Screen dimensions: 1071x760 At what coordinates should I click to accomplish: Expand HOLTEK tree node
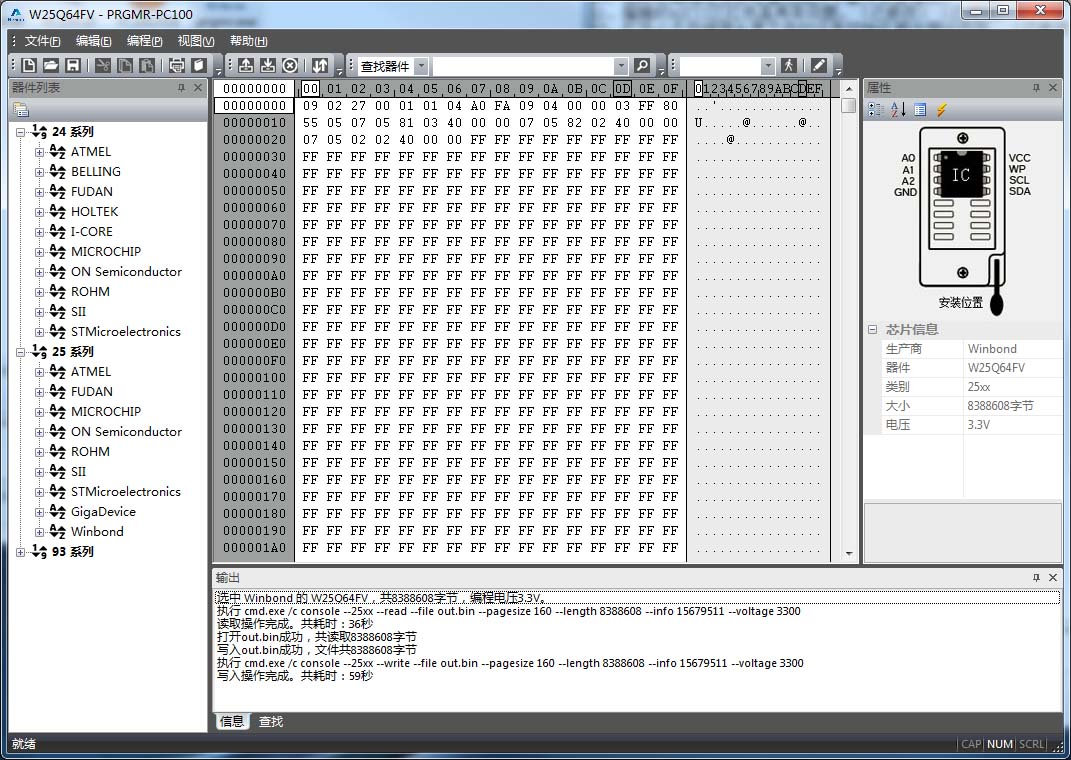[40, 212]
